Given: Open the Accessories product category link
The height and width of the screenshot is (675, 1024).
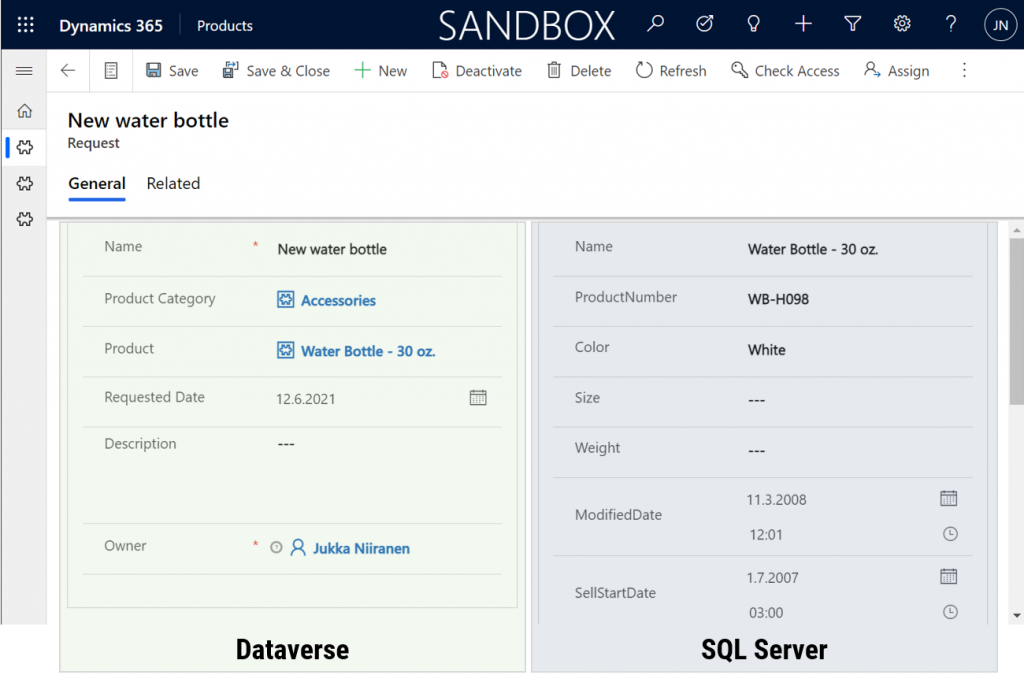Looking at the screenshot, I should click(338, 300).
